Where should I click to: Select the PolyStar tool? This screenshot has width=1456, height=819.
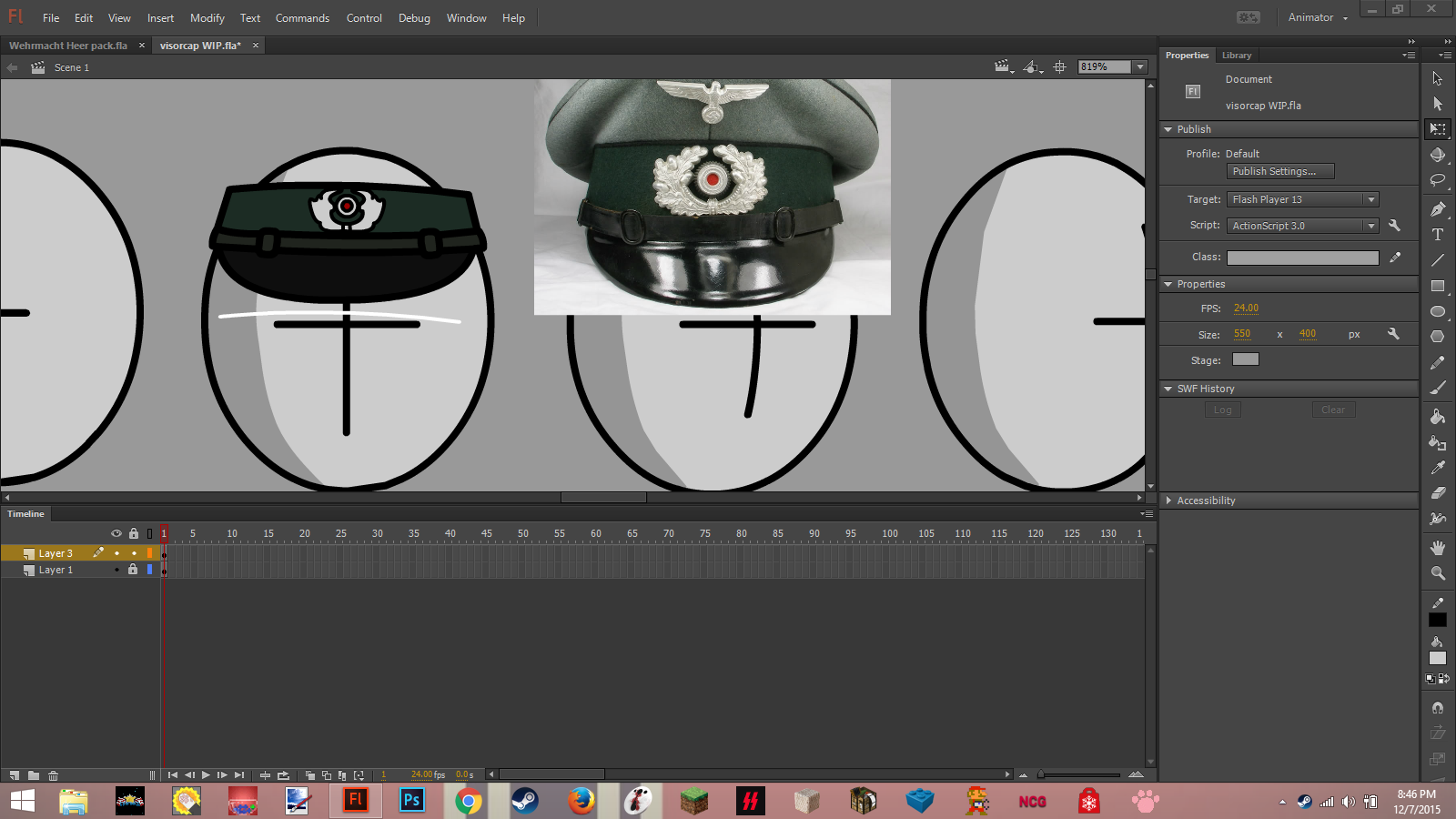point(1438,337)
